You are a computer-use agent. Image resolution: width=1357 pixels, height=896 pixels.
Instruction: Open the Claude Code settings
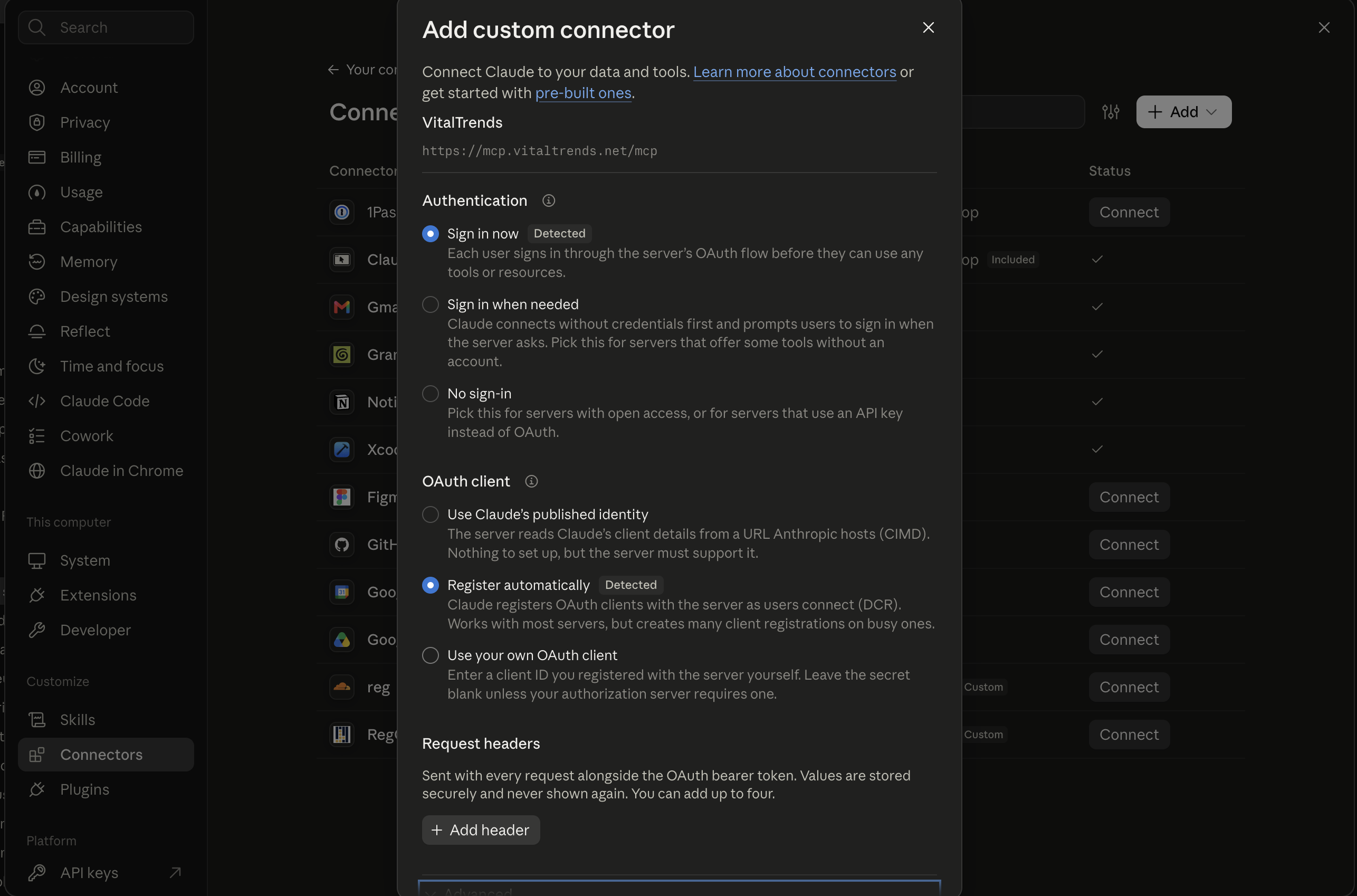pos(106,401)
